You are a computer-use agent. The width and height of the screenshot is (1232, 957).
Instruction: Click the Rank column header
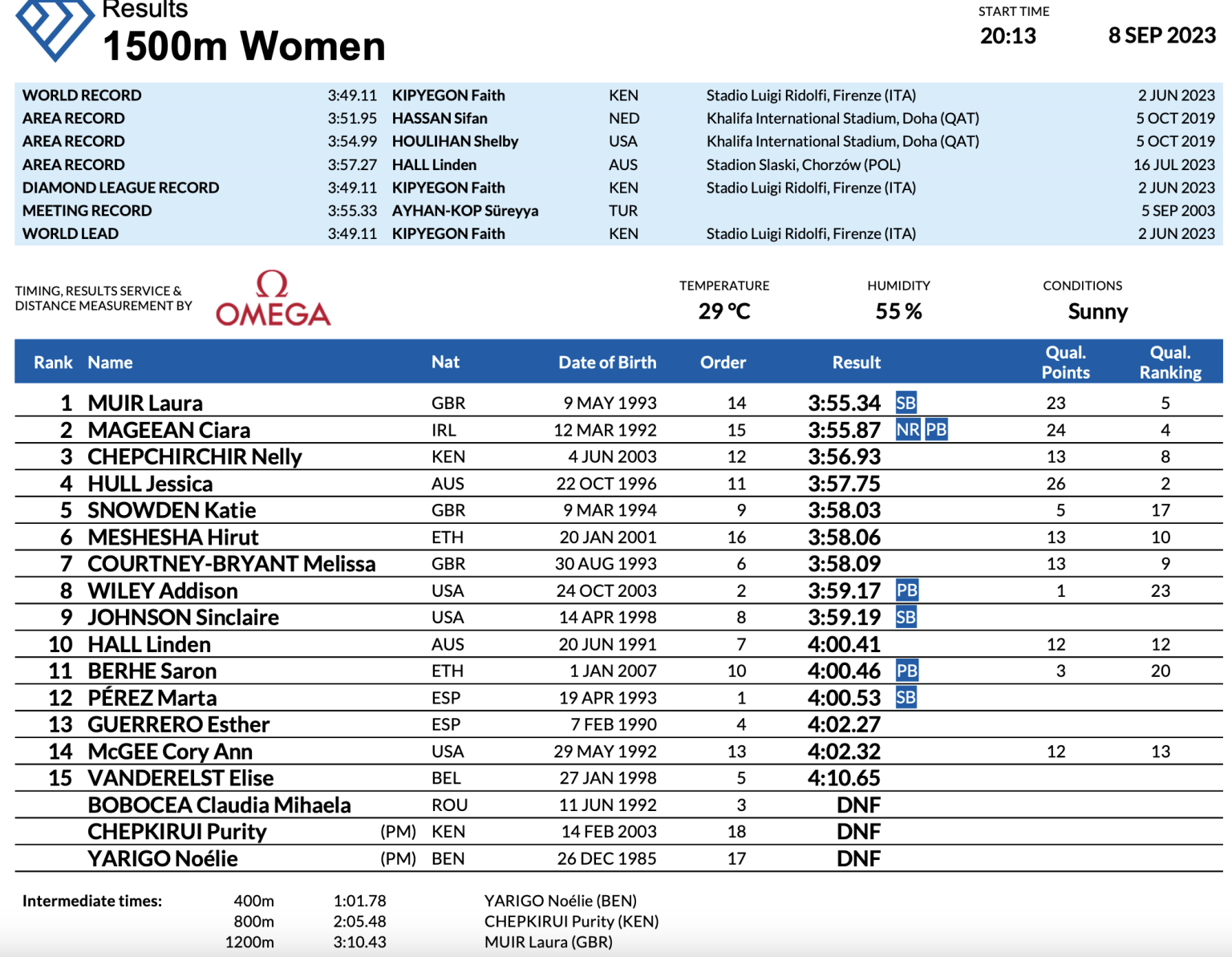click(53, 363)
